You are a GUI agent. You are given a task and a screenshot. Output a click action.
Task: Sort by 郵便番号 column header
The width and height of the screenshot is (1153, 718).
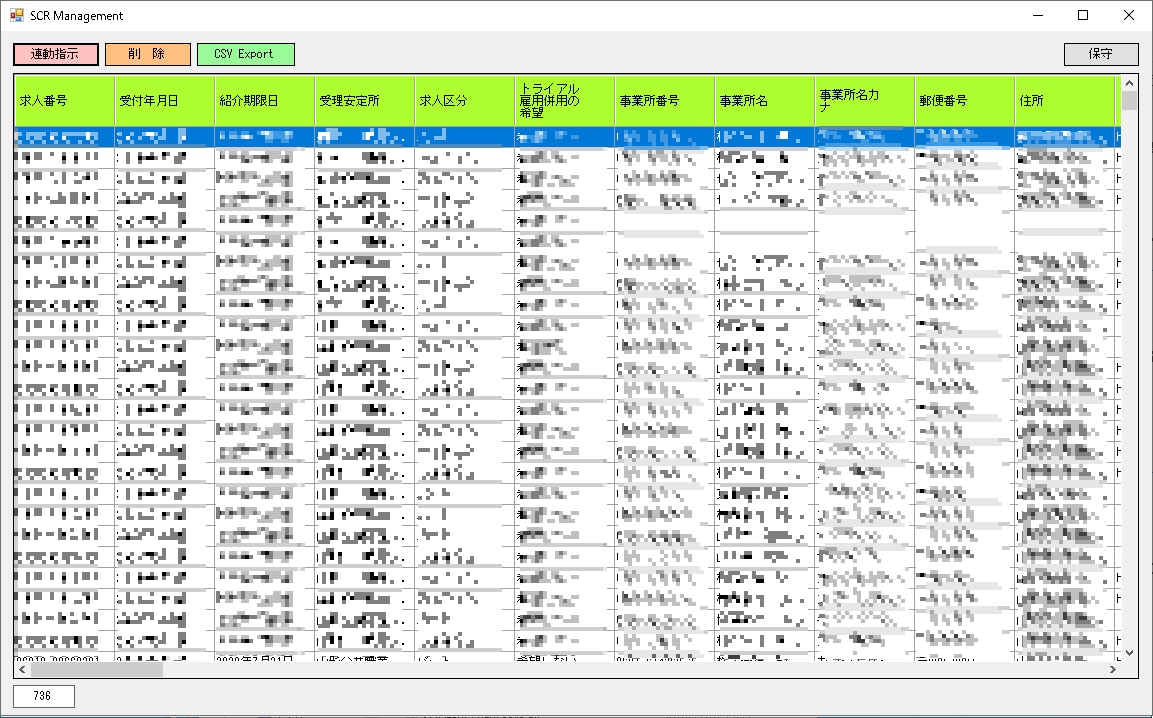(965, 101)
